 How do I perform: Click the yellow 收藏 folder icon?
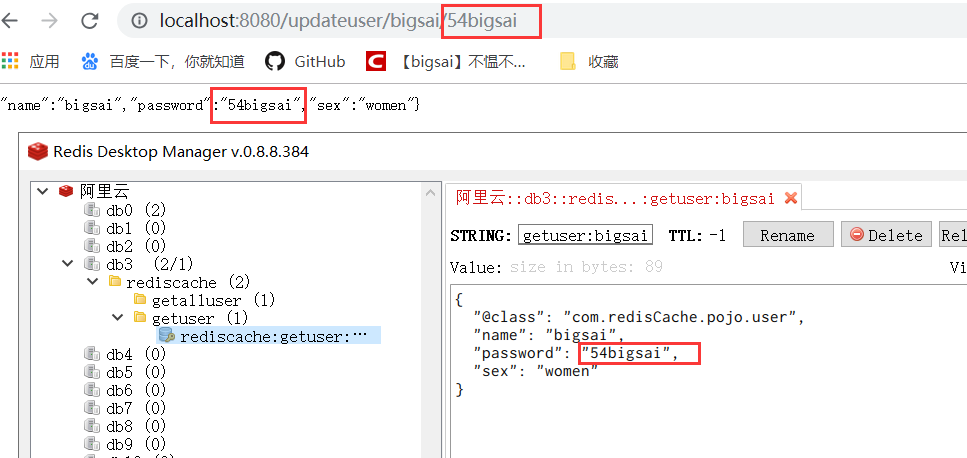pyautogui.click(x=567, y=61)
